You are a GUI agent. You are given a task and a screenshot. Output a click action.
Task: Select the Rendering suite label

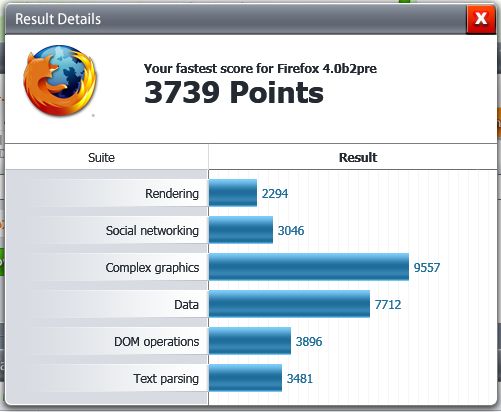[172, 193]
